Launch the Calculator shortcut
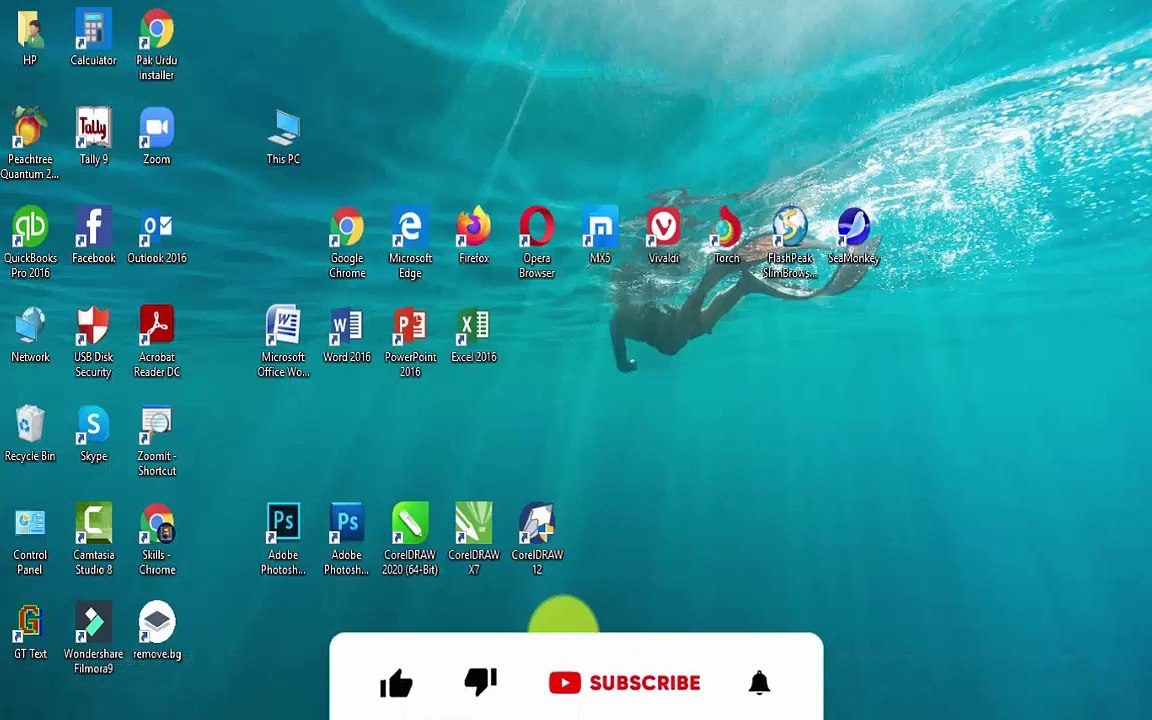The image size is (1152, 720). coord(93,29)
